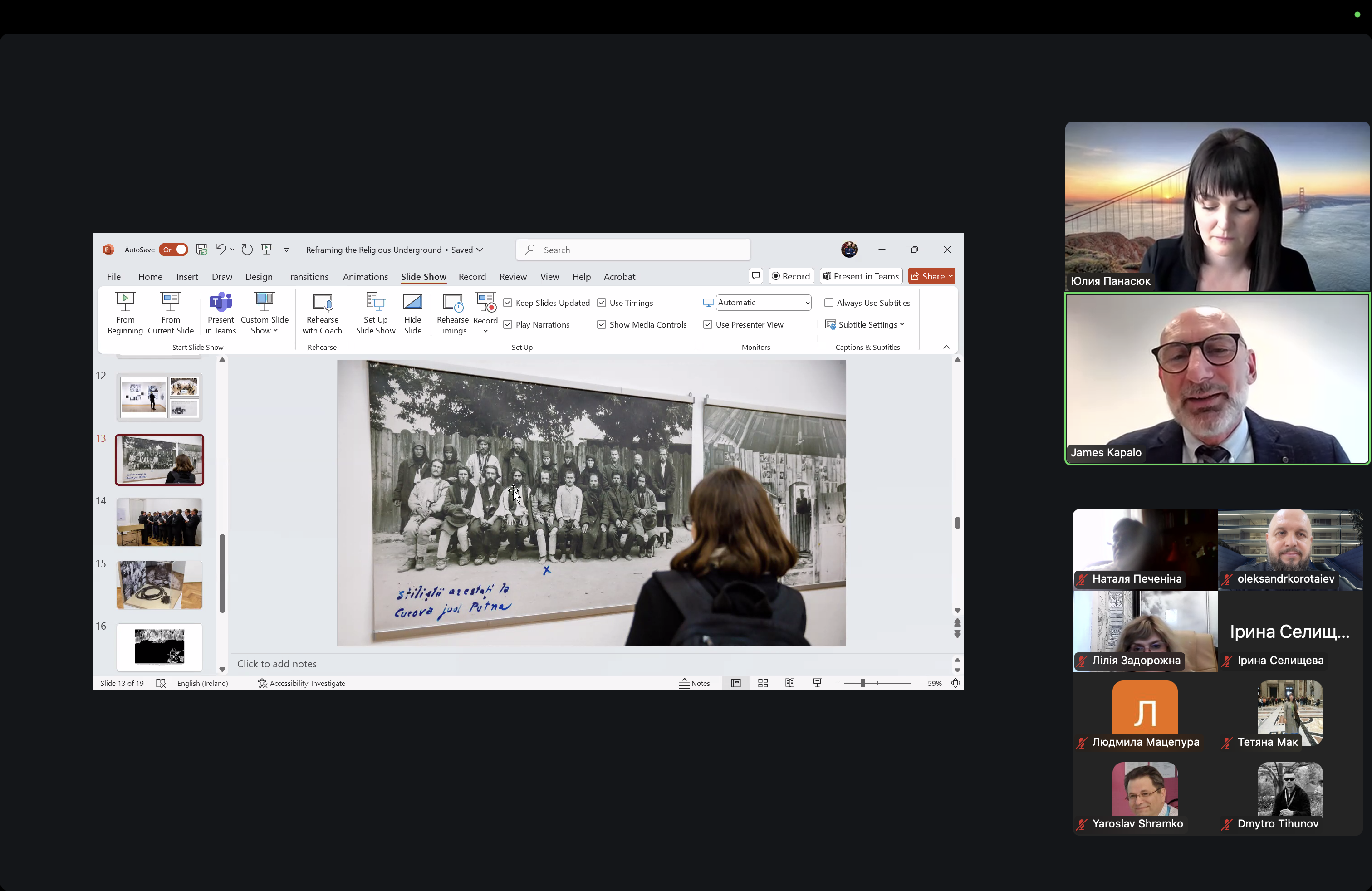Toggle AutoSave switch off
The height and width of the screenshot is (891, 1372).
pyautogui.click(x=173, y=250)
